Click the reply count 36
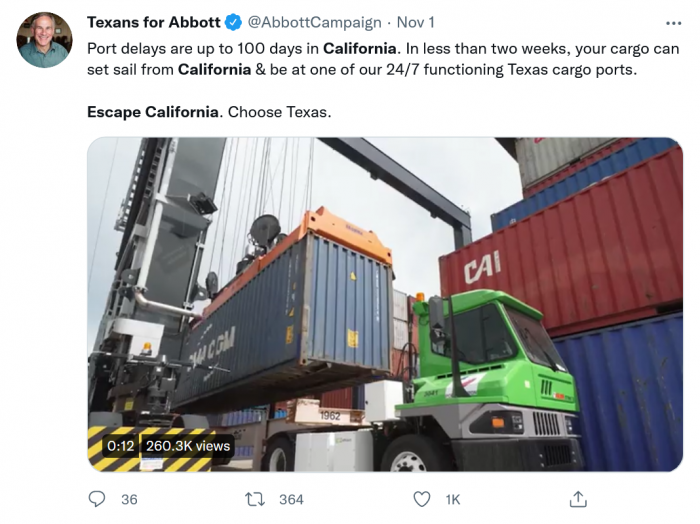This screenshot has height=524, width=700. [128, 499]
